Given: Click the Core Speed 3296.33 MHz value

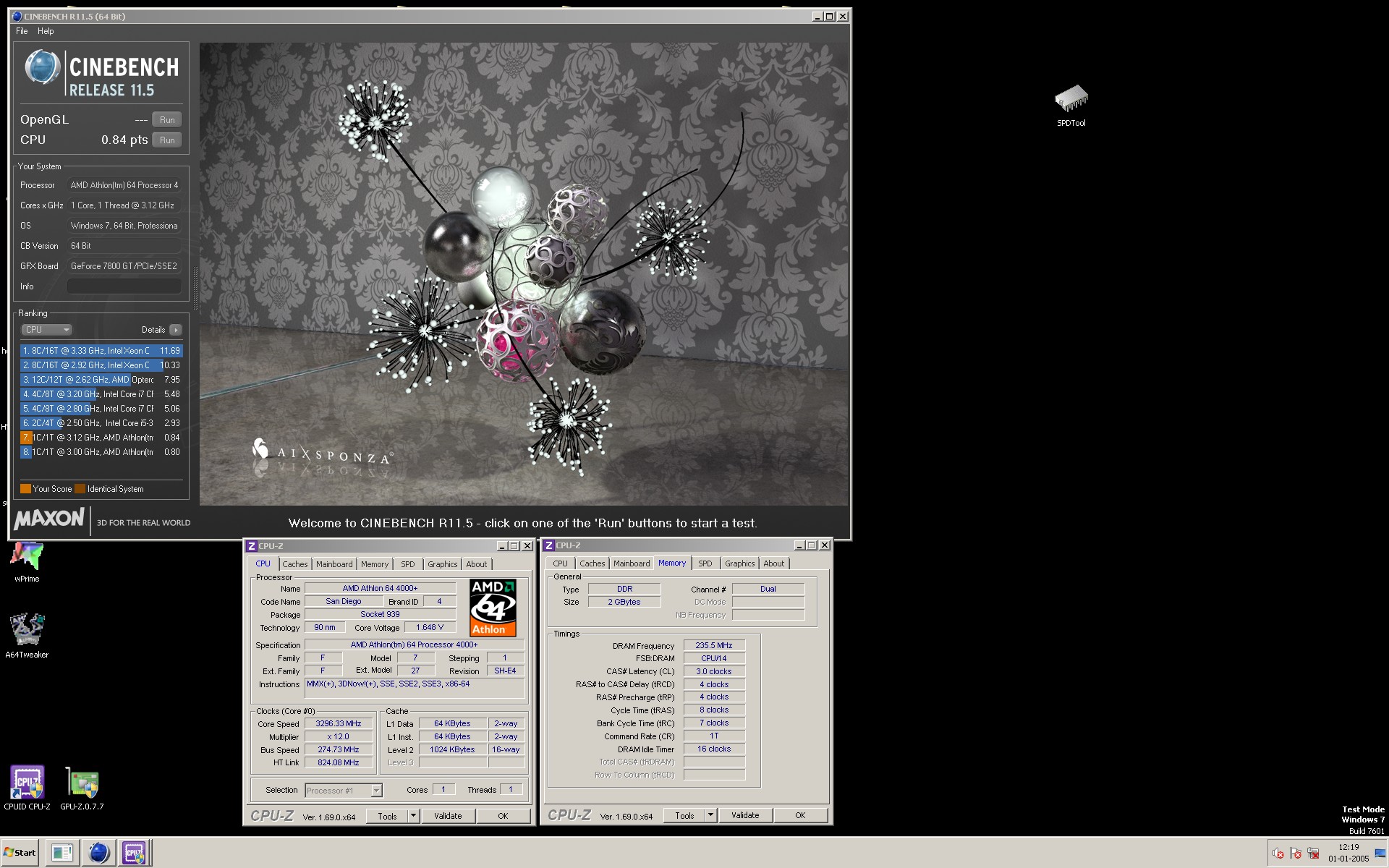Looking at the screenshot, I should tap(339, 723).
